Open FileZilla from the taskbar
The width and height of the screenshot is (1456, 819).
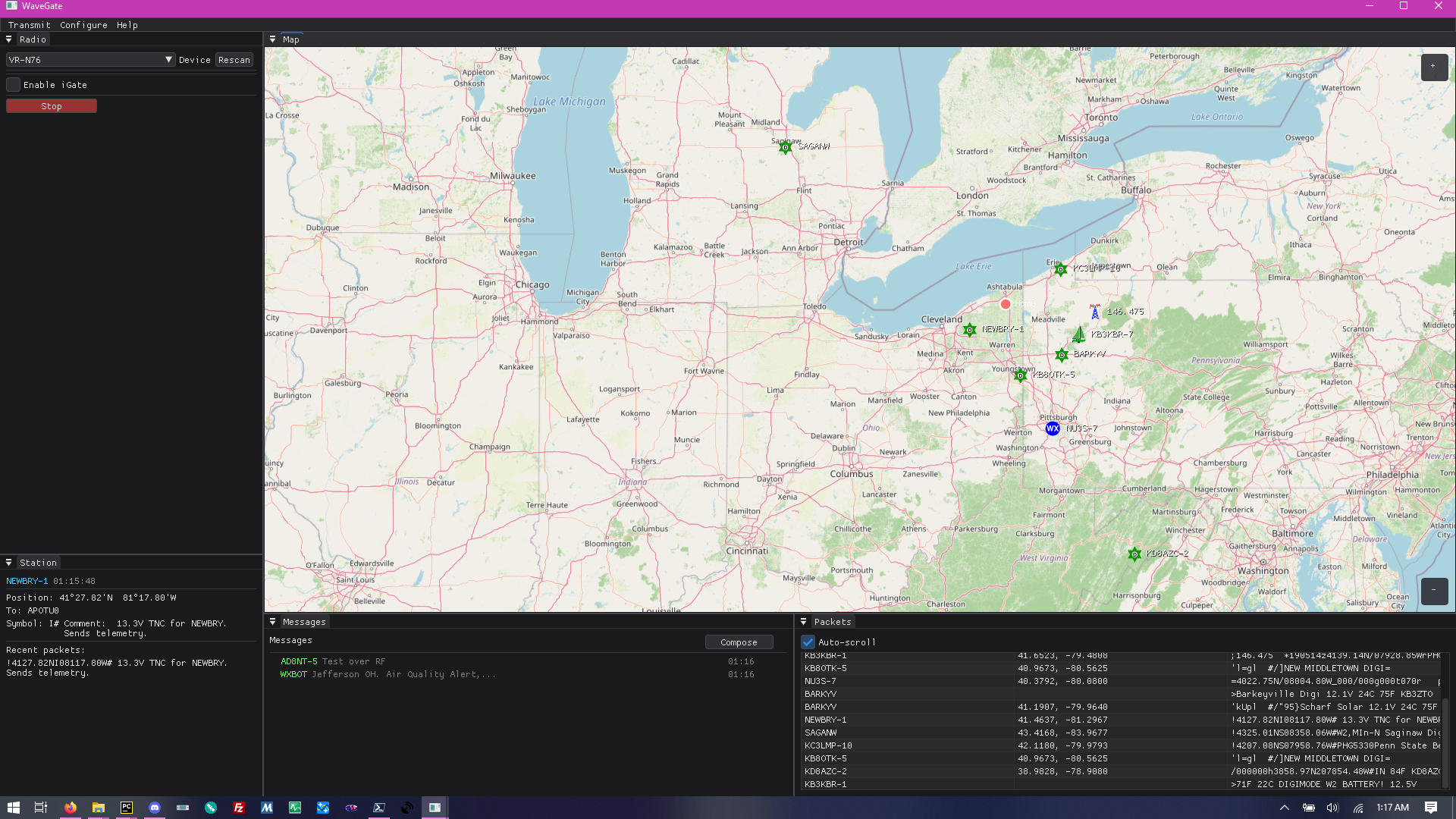pyautogui.click(x=239, y=808)
